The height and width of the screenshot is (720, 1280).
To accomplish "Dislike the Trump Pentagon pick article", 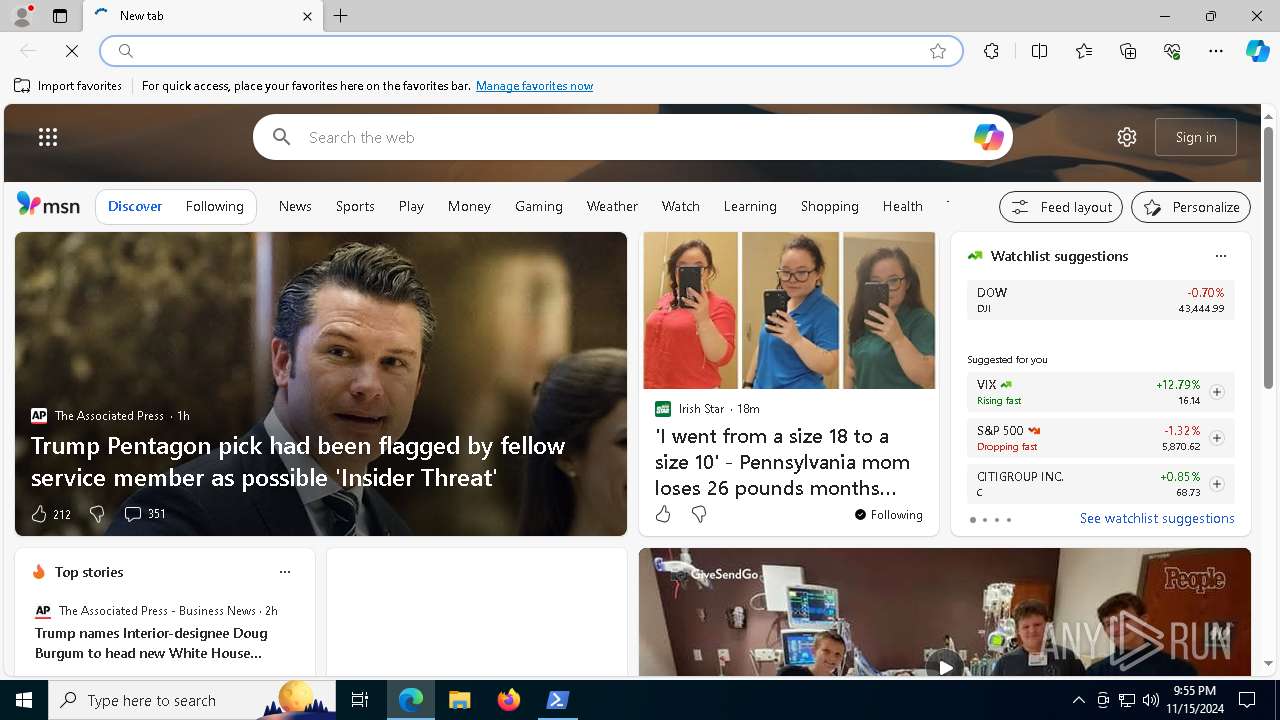I will tap(97, 514).
